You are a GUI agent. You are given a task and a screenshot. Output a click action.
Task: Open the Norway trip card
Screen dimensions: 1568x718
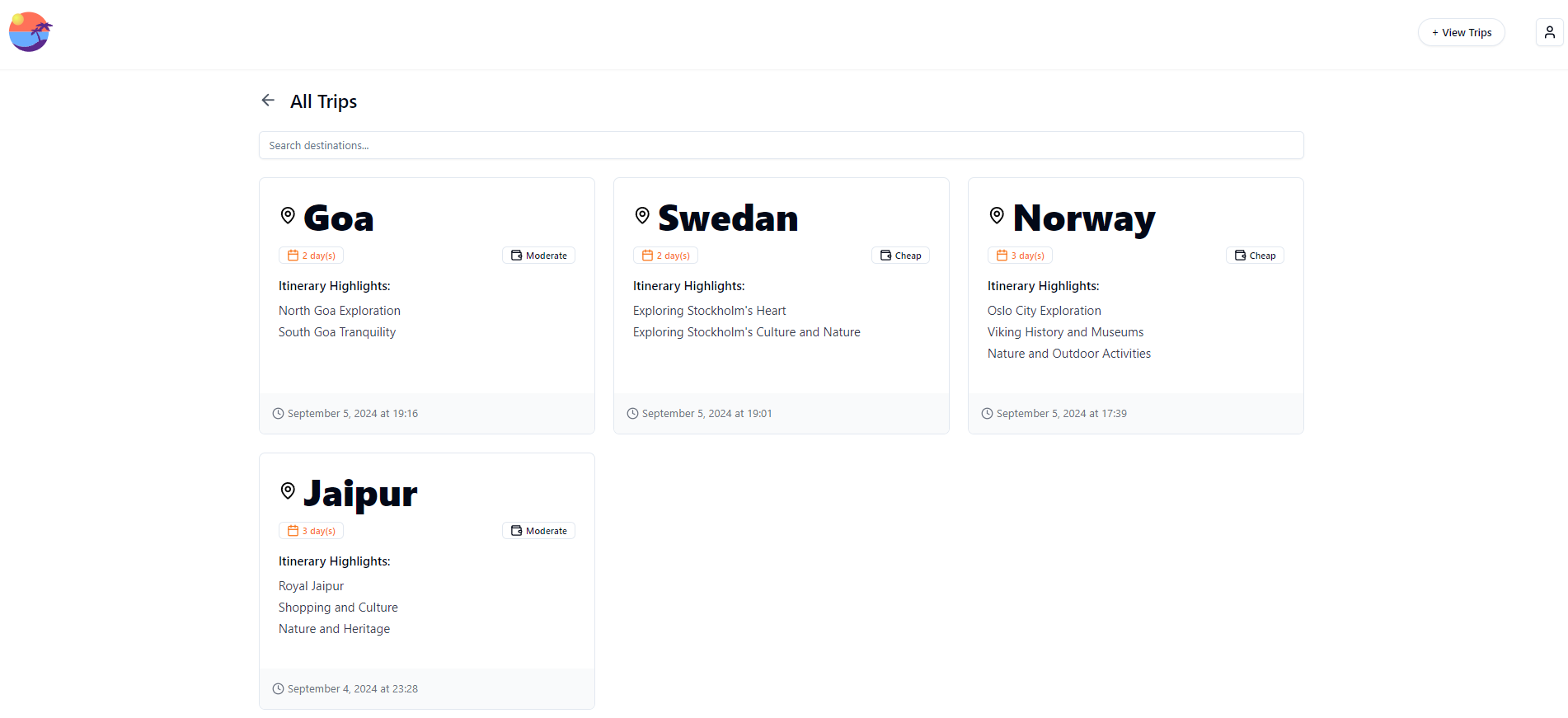coord(1135,305)
